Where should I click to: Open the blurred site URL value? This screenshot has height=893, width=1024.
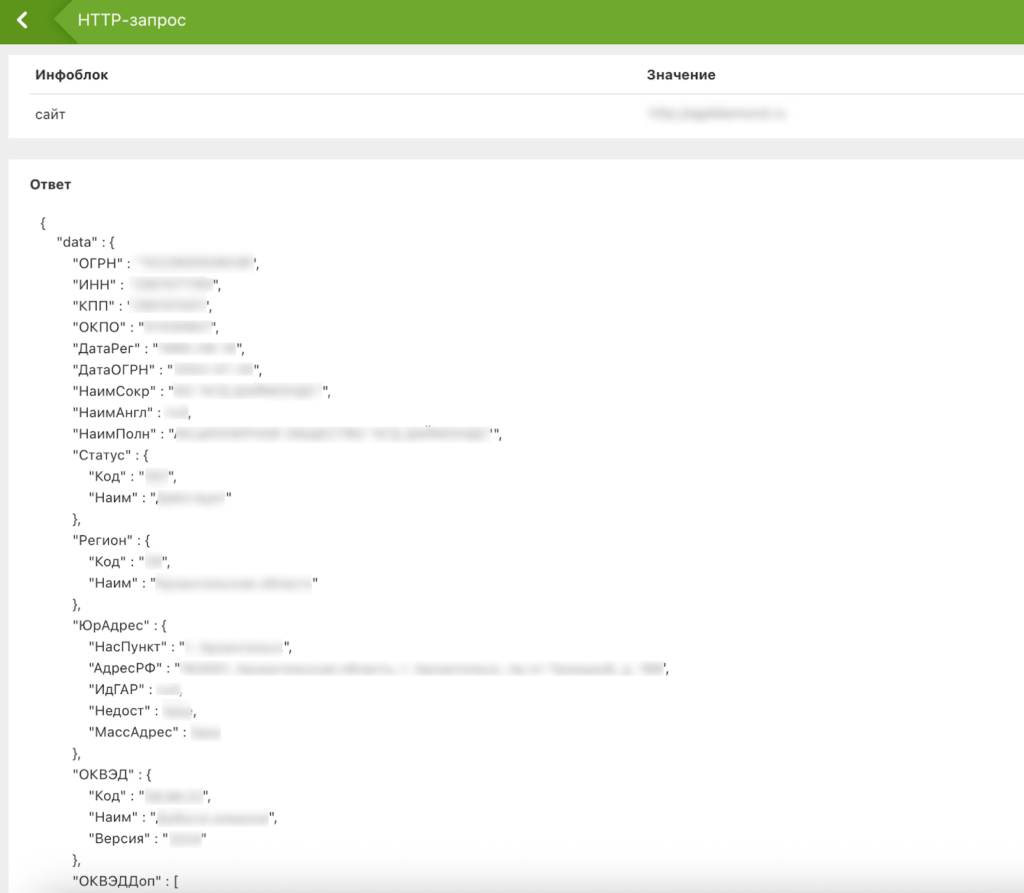717,115
